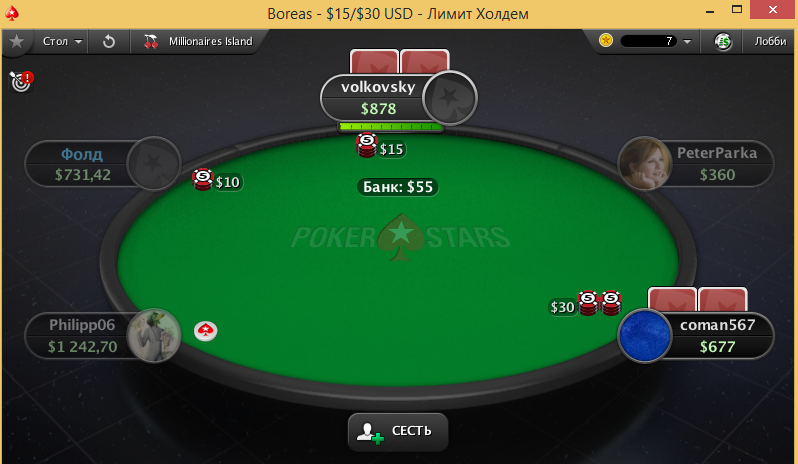The height and width of the screenshot is (464, 798).
Task: Click PeterParka's avatar photo
Action: tap(644, 163)
